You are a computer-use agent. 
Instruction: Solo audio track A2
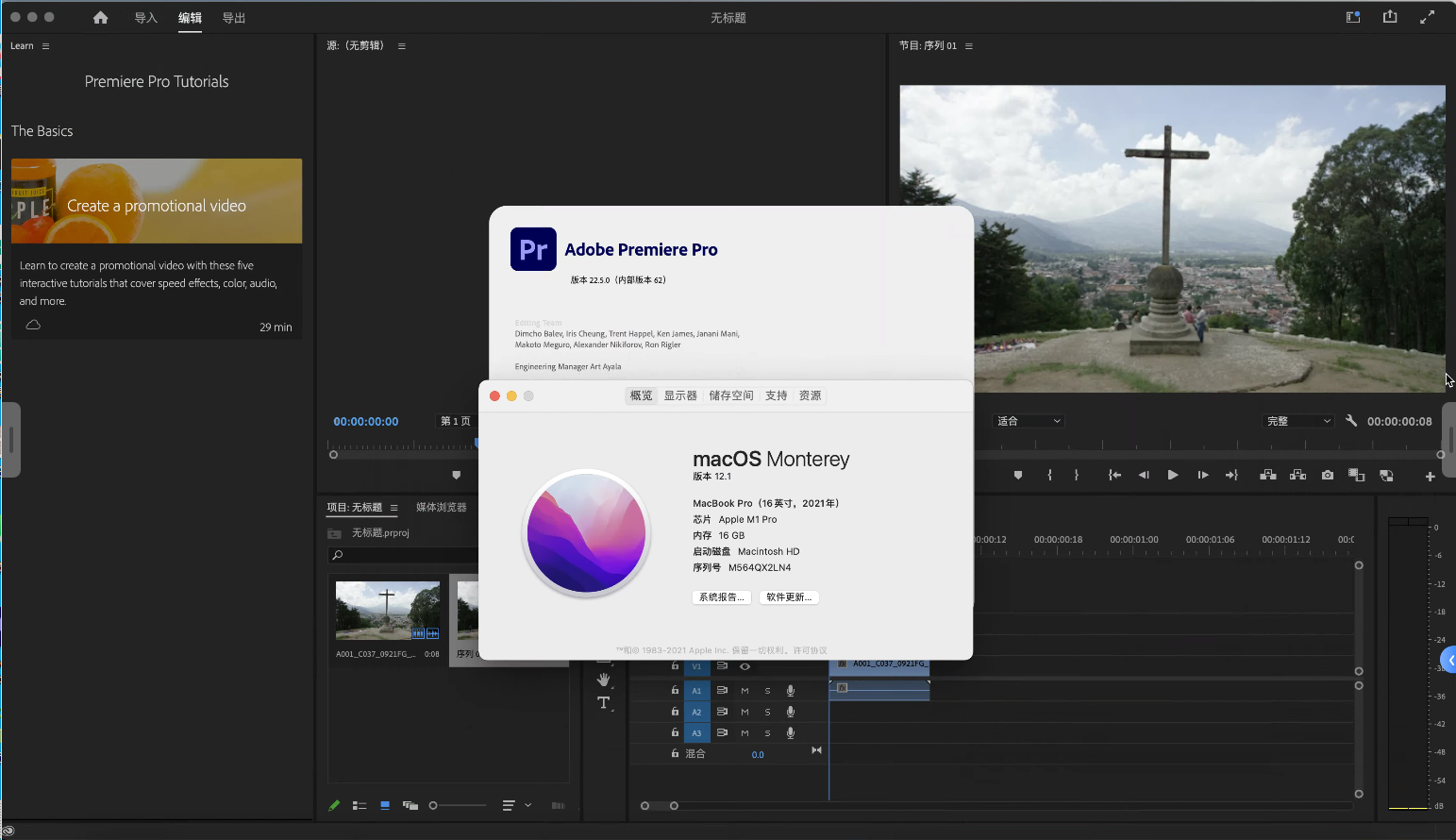point(767,712)
